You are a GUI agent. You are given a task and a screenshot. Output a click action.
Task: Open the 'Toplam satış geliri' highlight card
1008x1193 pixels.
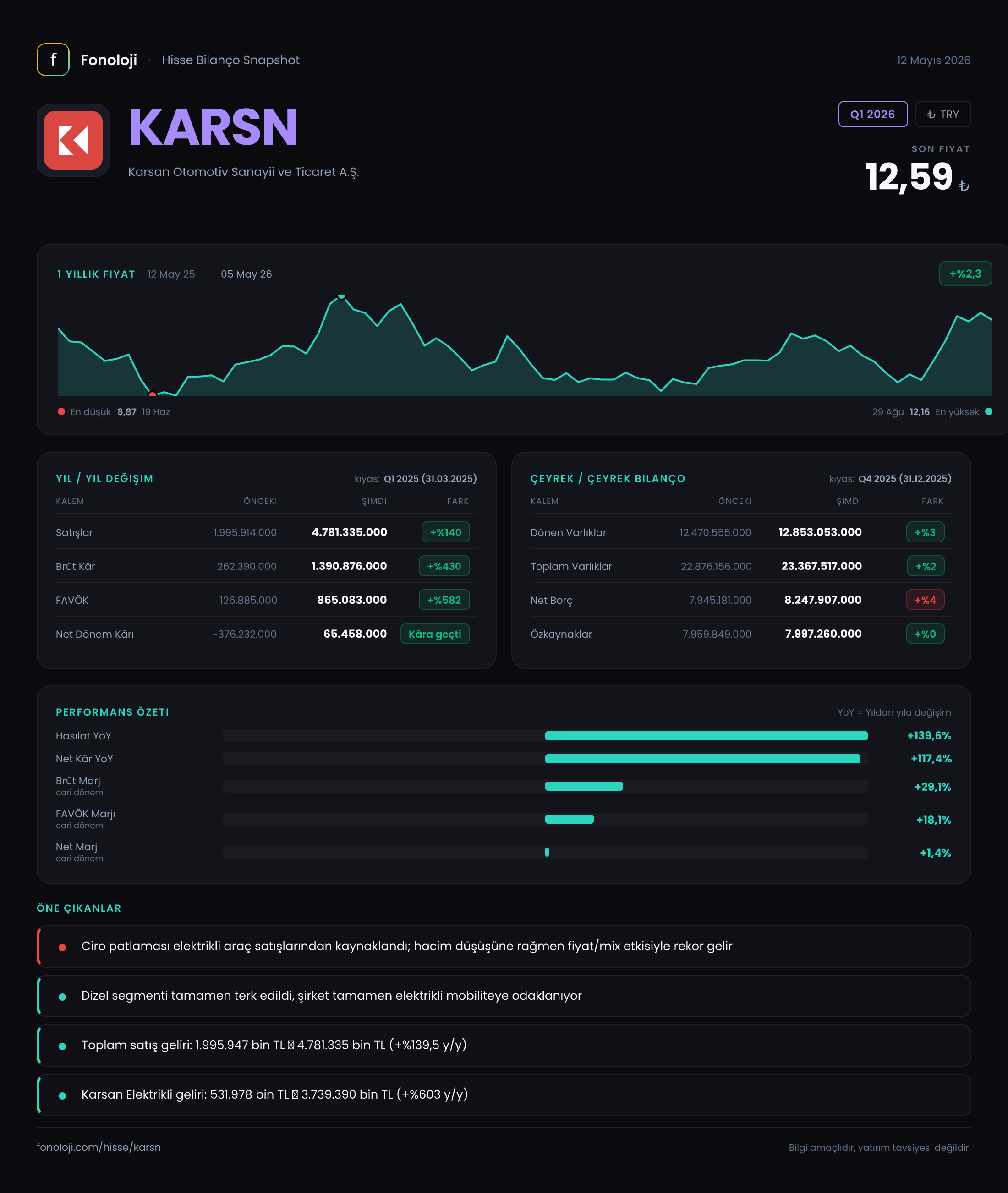point(504,1045)
